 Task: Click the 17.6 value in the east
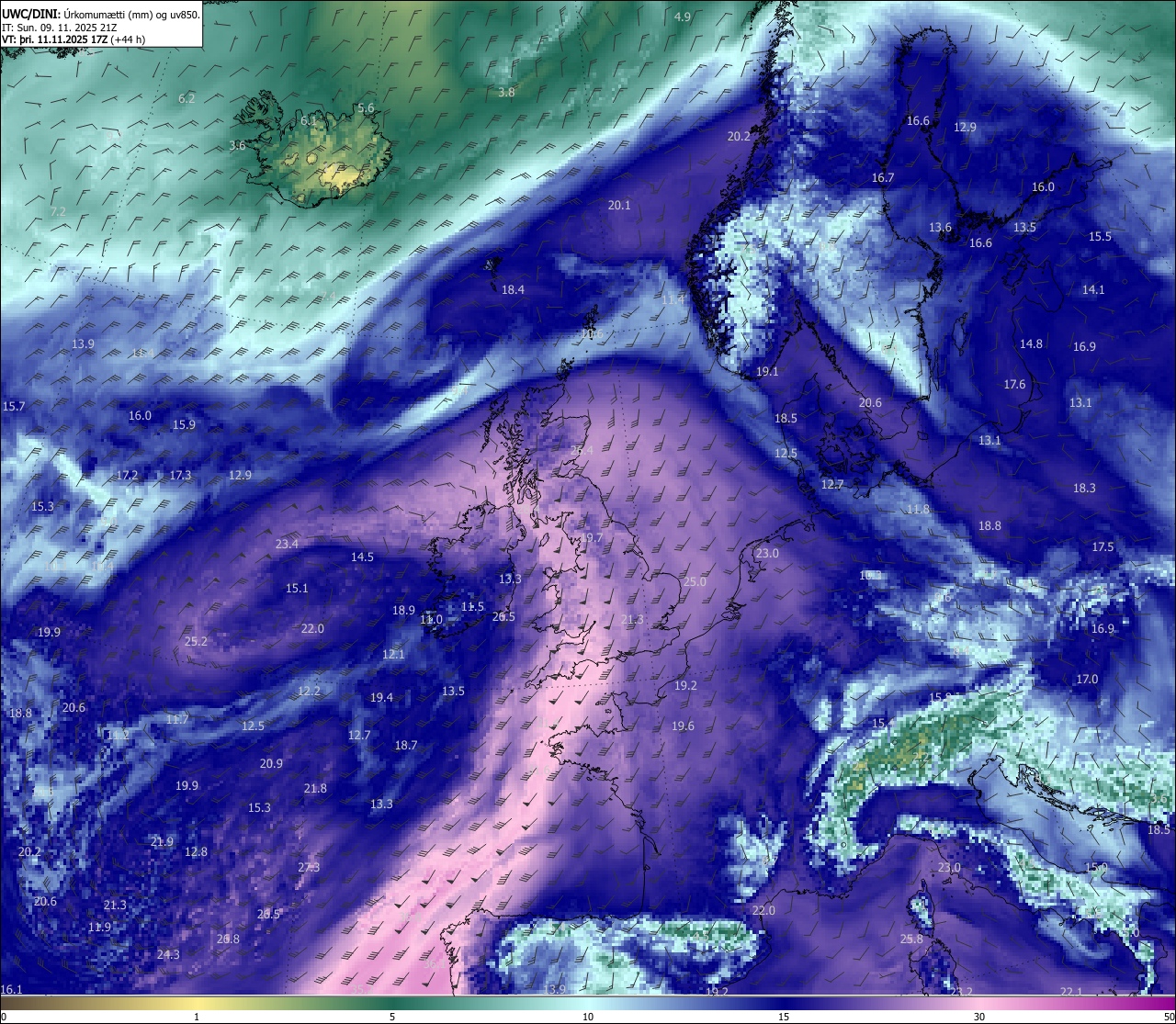(x=1014, y=385)
